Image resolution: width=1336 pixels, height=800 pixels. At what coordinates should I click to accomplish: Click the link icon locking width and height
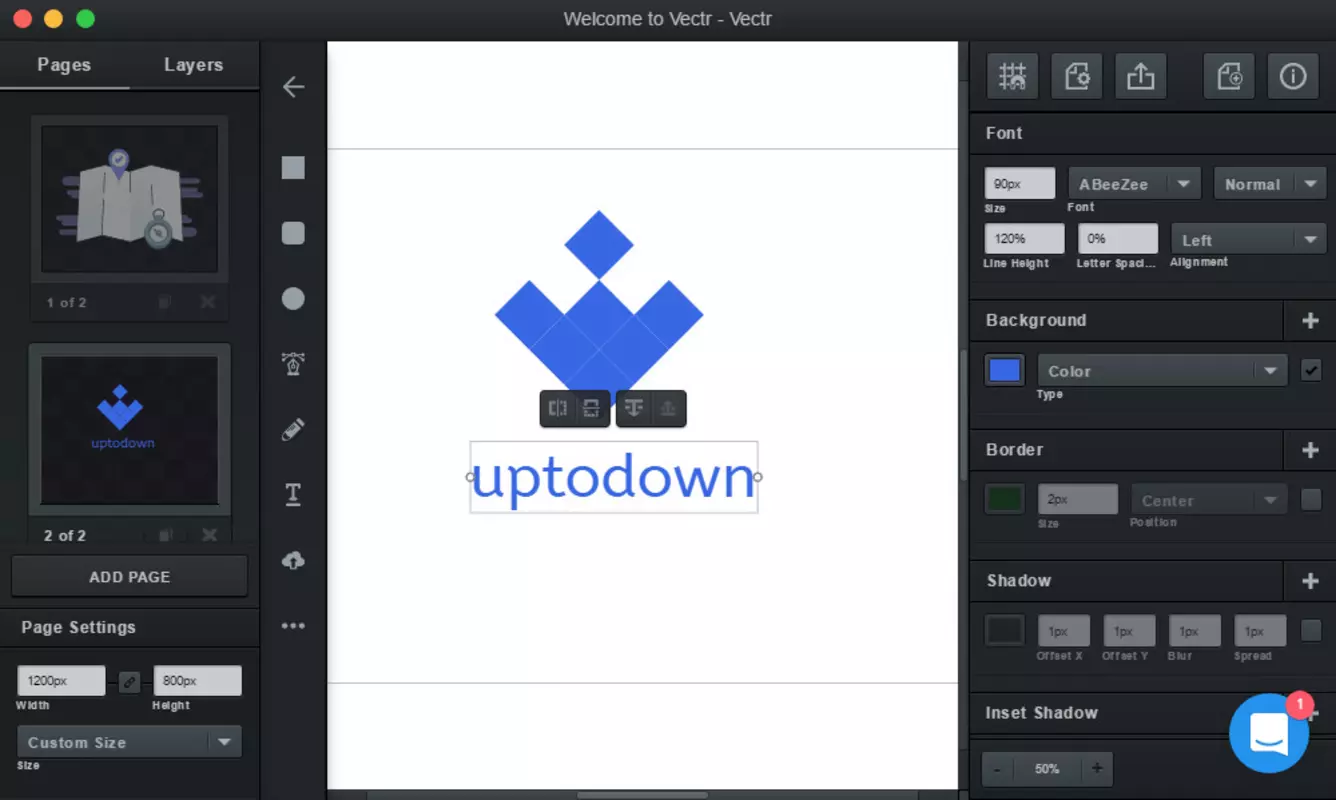(129, 682)
